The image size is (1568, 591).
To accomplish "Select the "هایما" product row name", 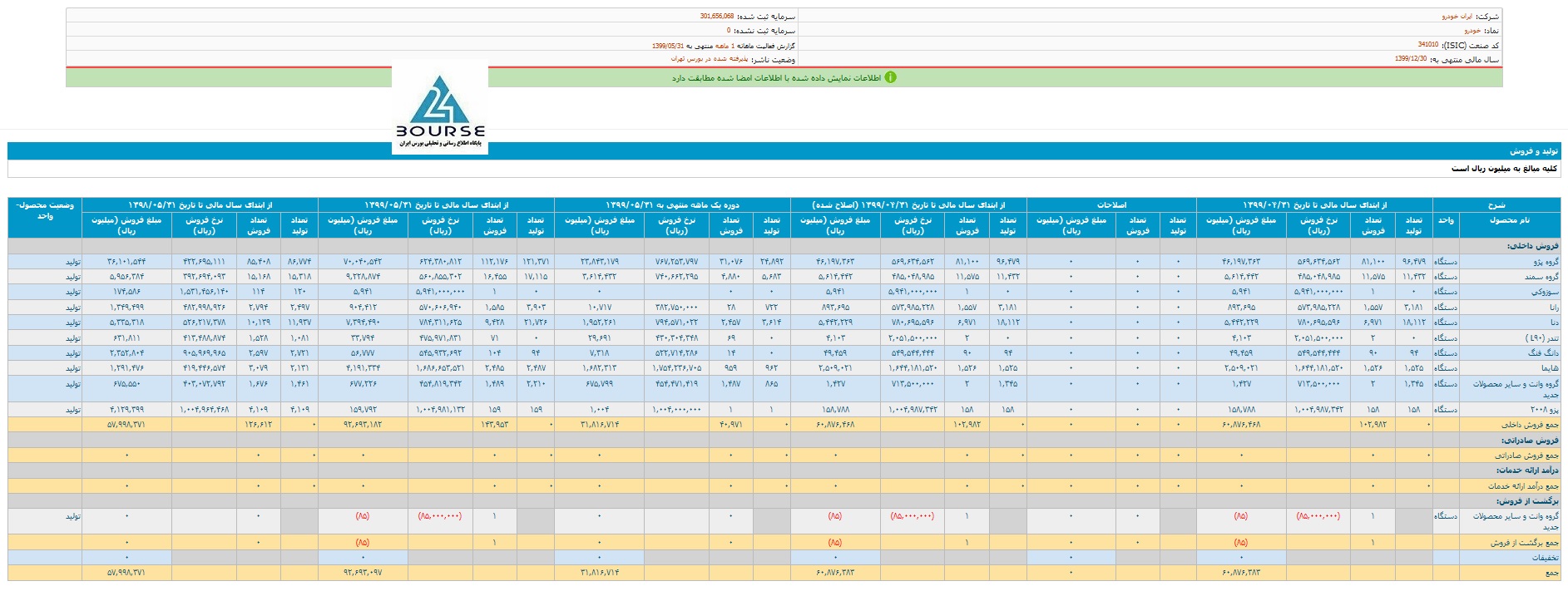I will click(1550, 368).
